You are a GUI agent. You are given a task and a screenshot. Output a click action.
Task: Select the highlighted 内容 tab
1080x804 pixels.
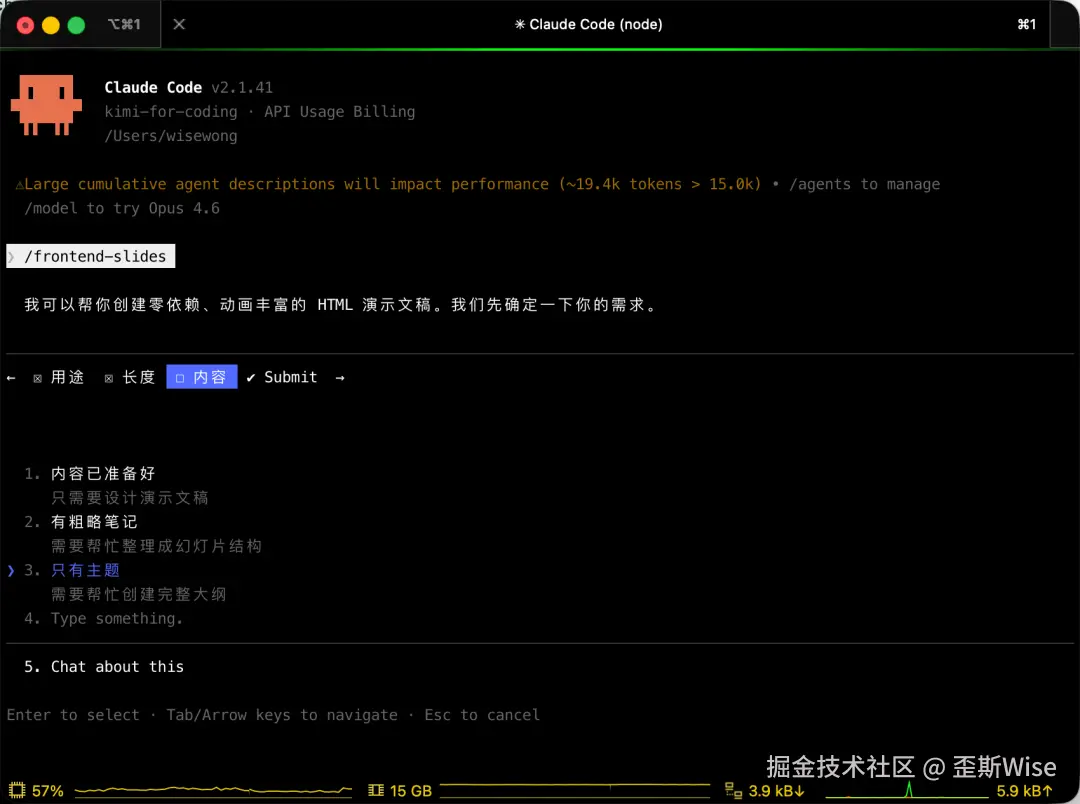coord(202,377)
